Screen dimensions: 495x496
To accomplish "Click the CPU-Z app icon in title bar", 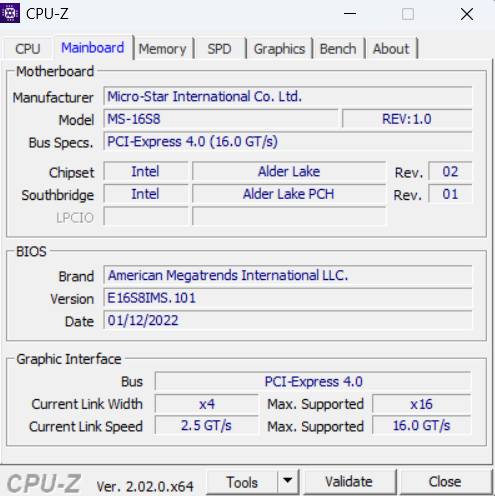I will click(x=10, y=13).
